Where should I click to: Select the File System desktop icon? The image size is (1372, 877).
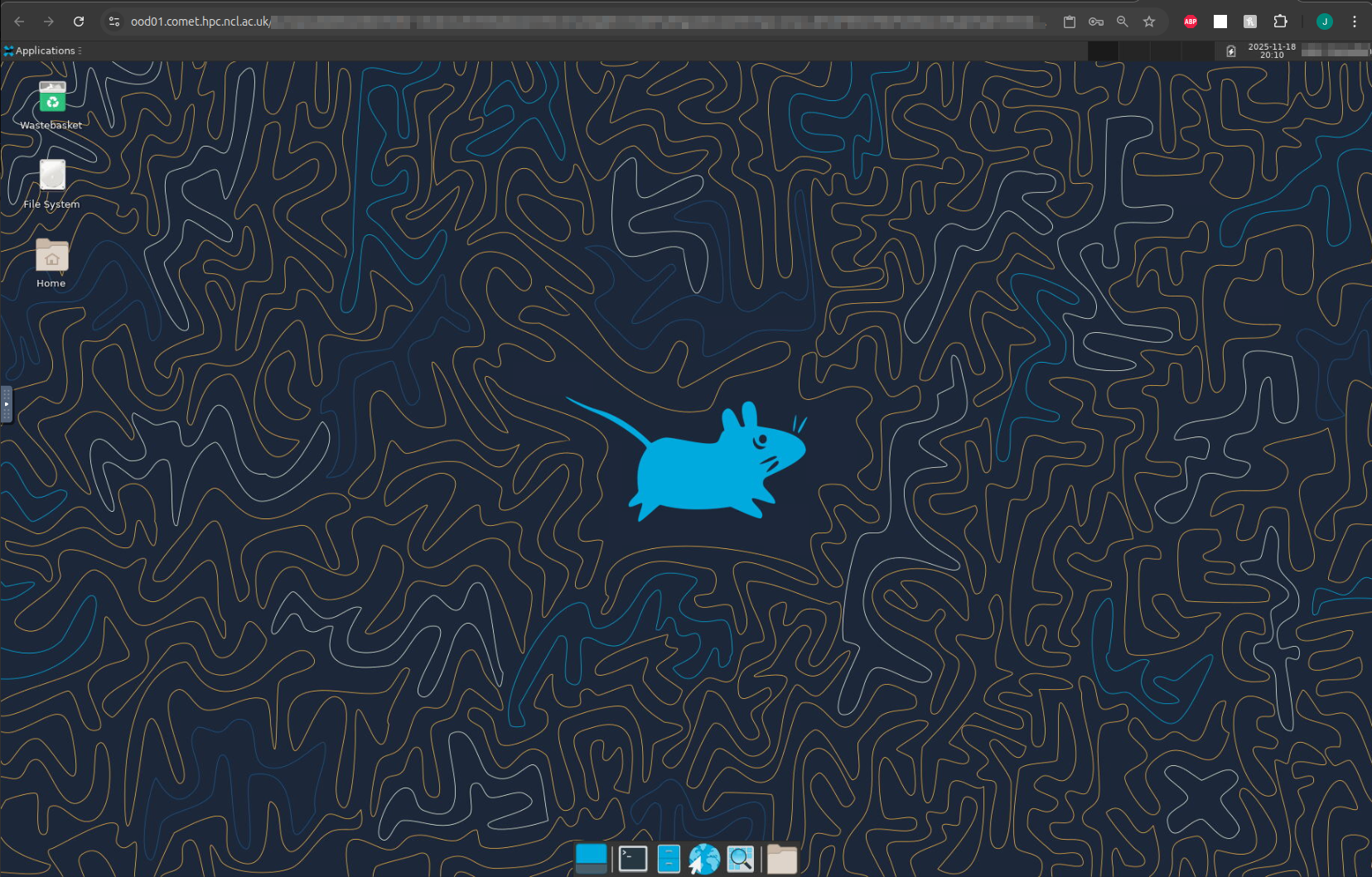pyautogui.click(x=52, y=177)
